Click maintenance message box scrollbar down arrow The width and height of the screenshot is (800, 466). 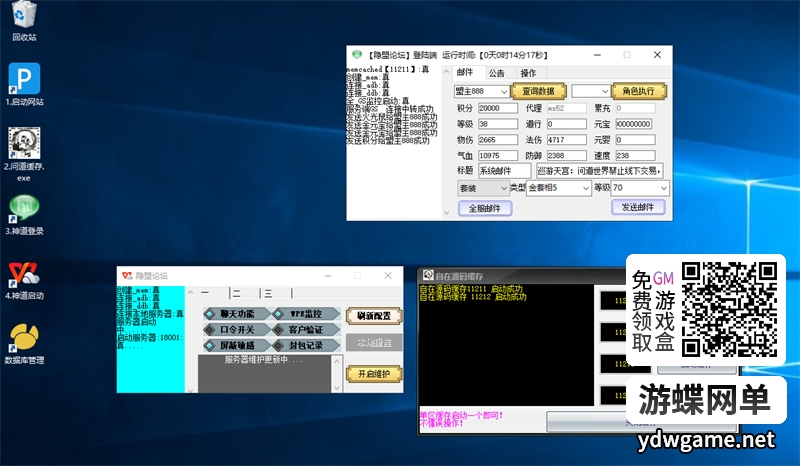337,387
